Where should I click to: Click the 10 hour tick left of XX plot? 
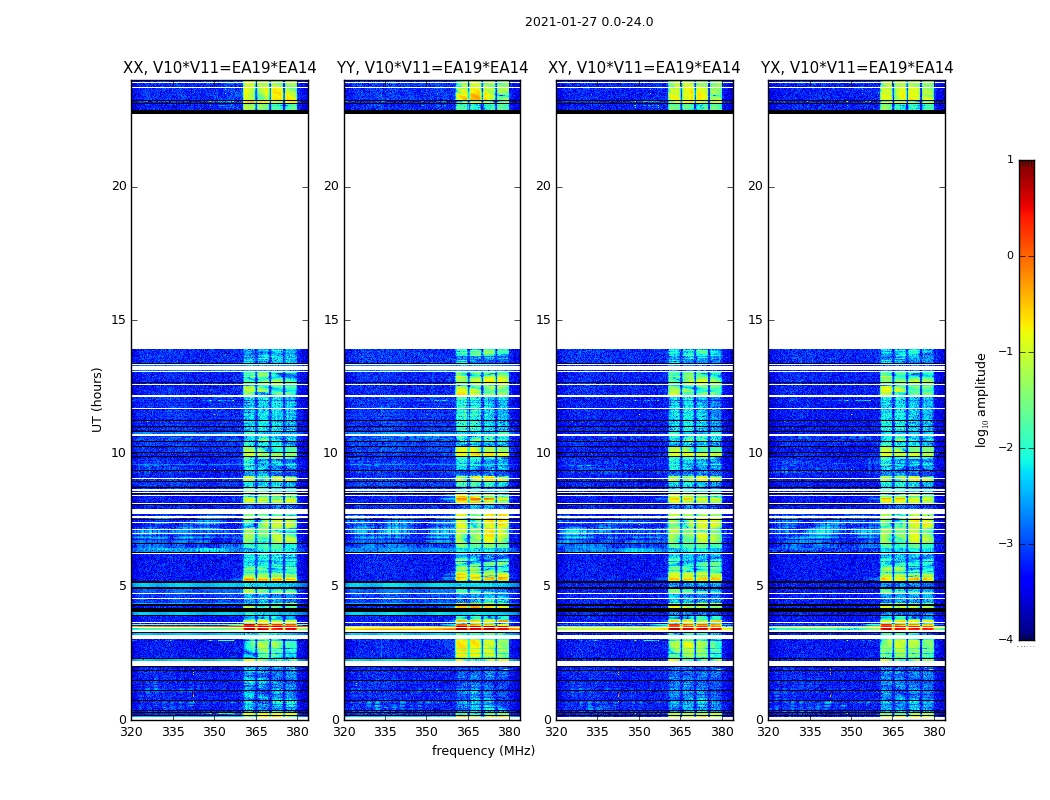point(119,453)
